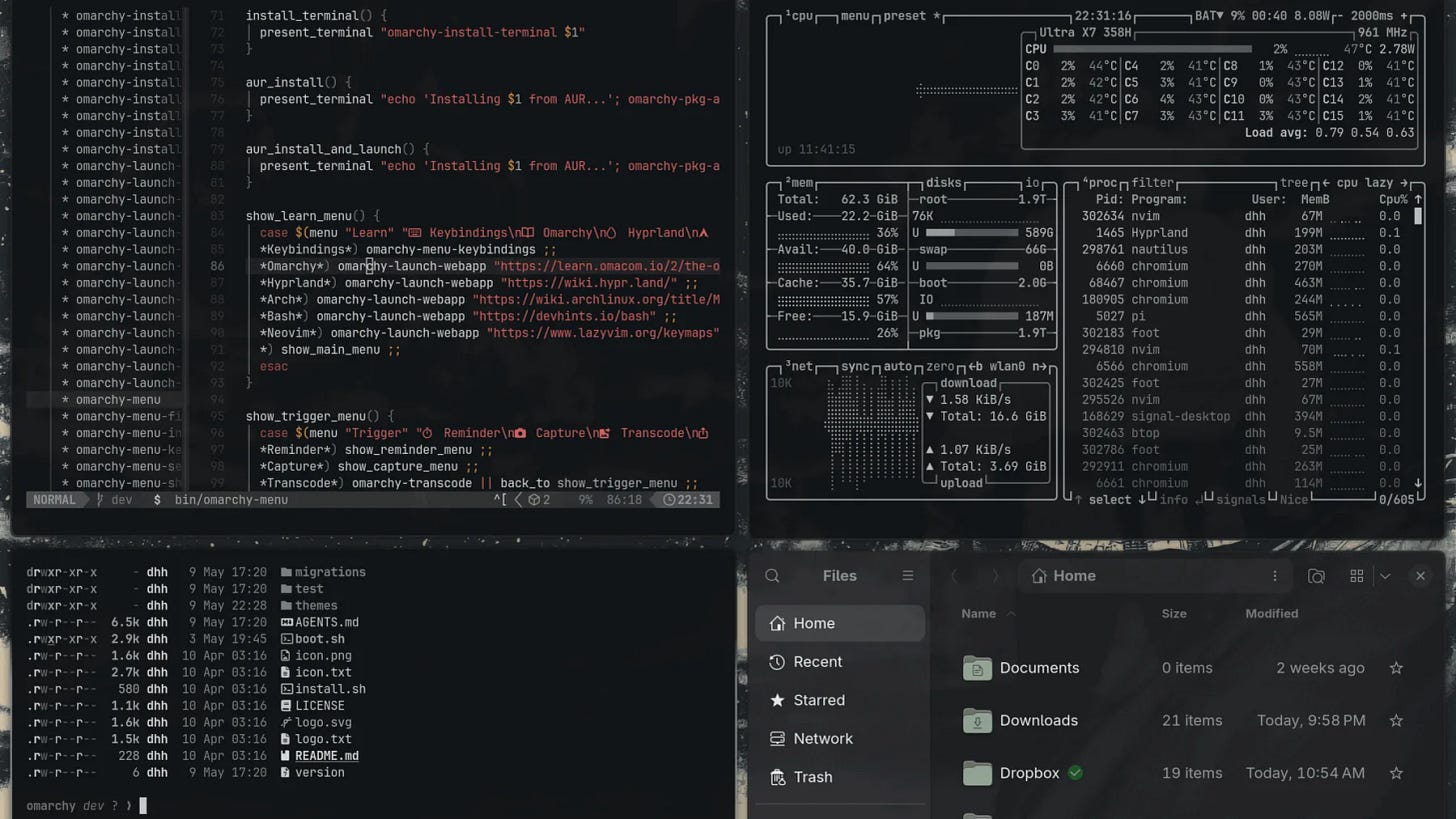Sort files by the Name column
The height and width of the screenshot is (819, 1456).
click(978, 614)
